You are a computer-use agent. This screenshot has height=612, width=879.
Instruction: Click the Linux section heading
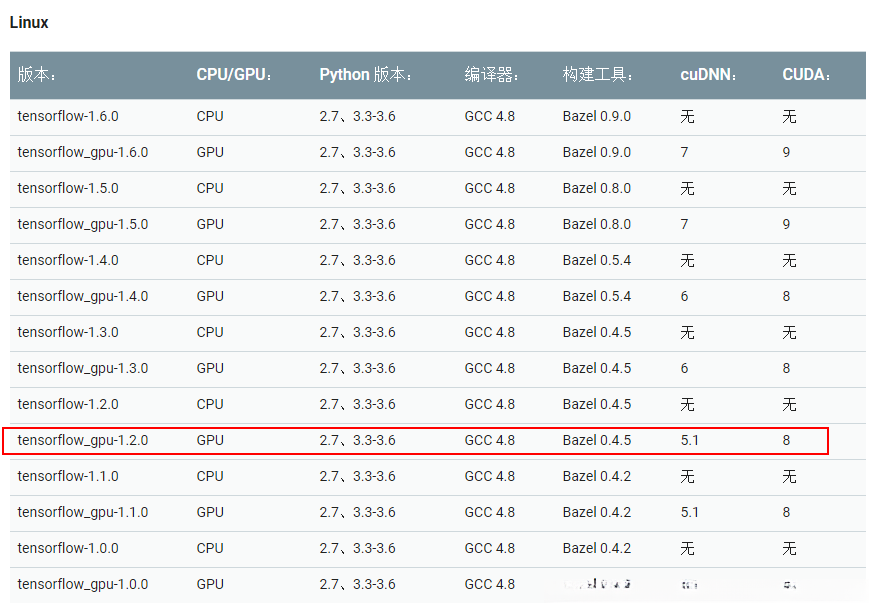29,22
